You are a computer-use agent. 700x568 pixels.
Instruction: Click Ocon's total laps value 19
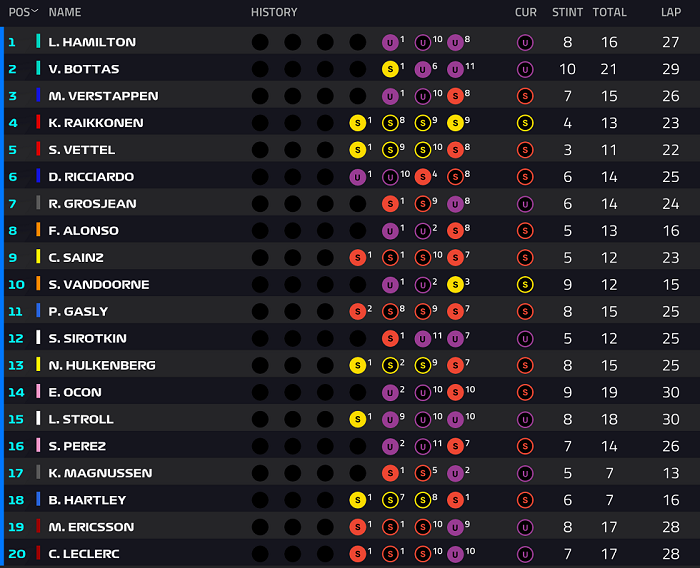click(x=609, y=393)
